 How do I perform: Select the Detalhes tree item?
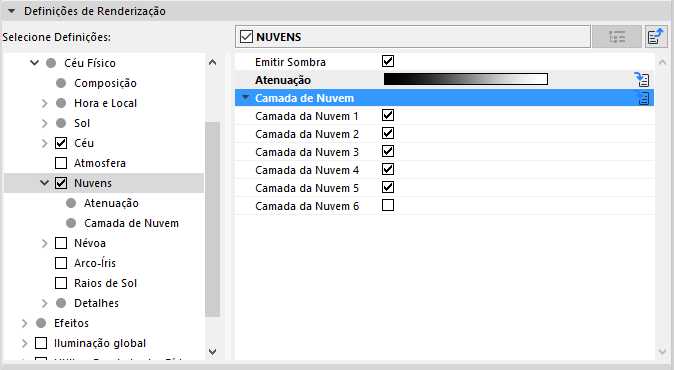pos(96,303)
